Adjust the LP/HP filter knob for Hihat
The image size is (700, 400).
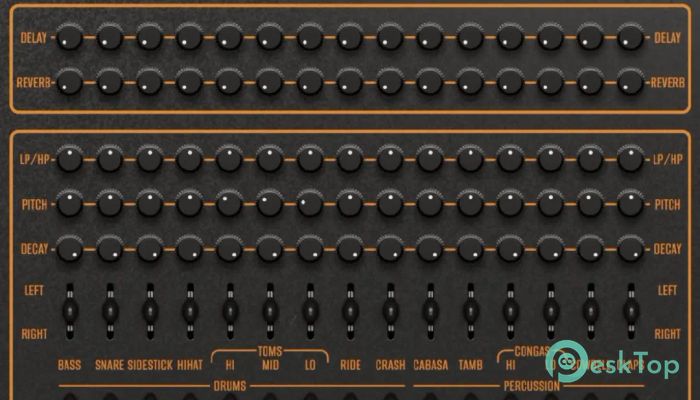[189, 158]
